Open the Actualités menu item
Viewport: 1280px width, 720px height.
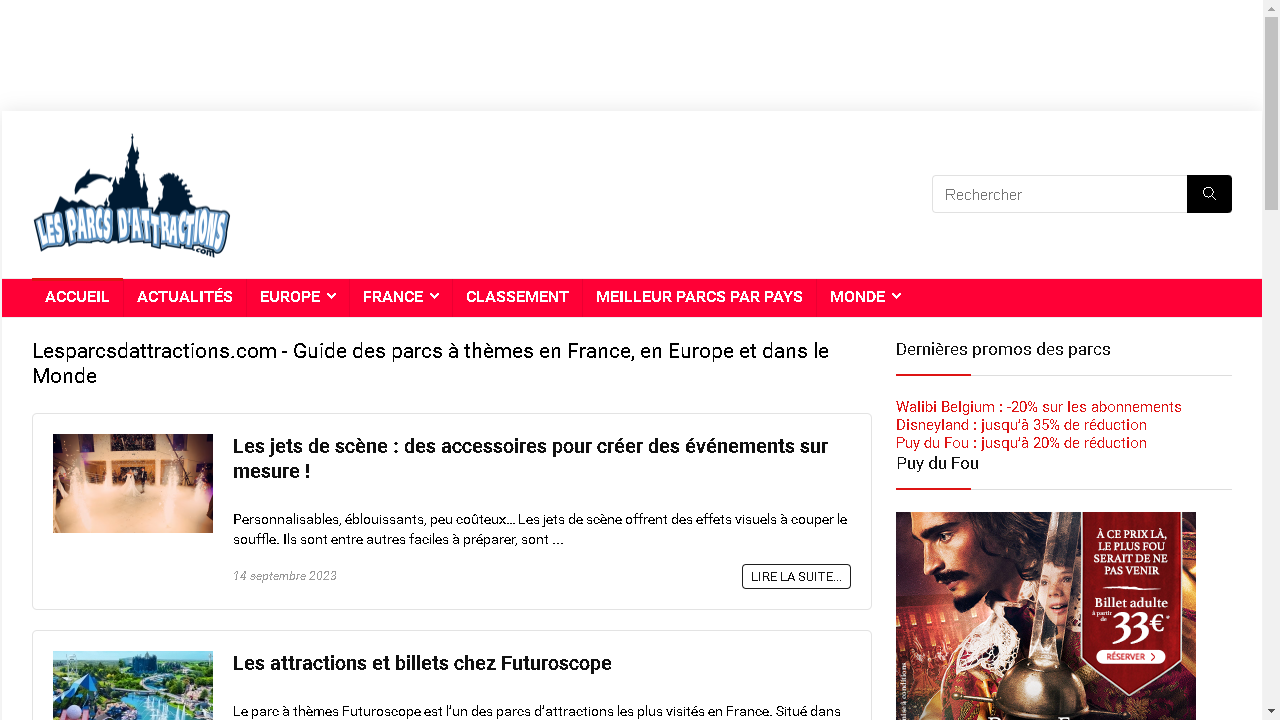coord(185,297)
